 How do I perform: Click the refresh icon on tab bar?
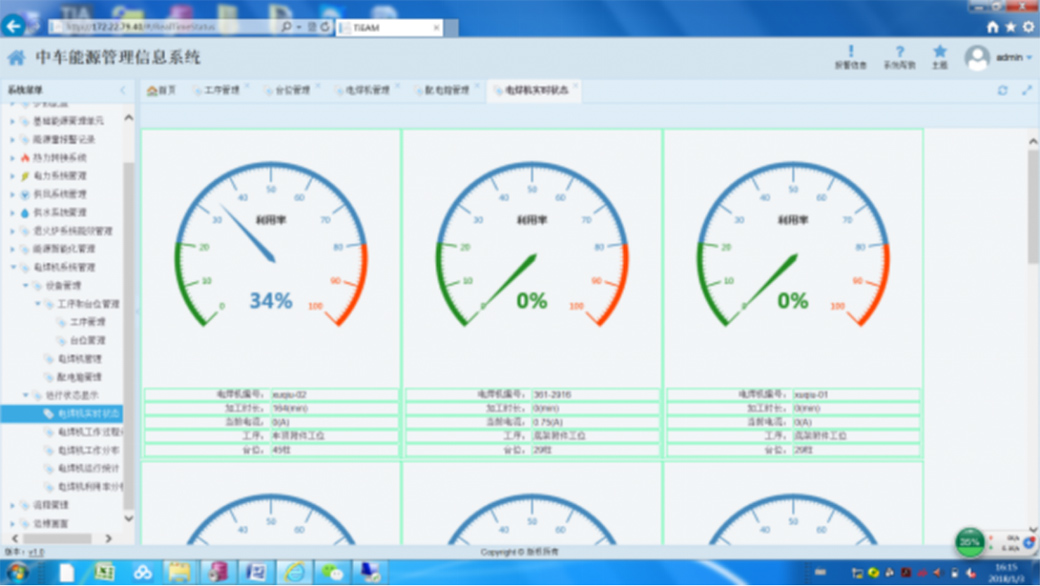pyautogui.click(x=1002, y=90)
